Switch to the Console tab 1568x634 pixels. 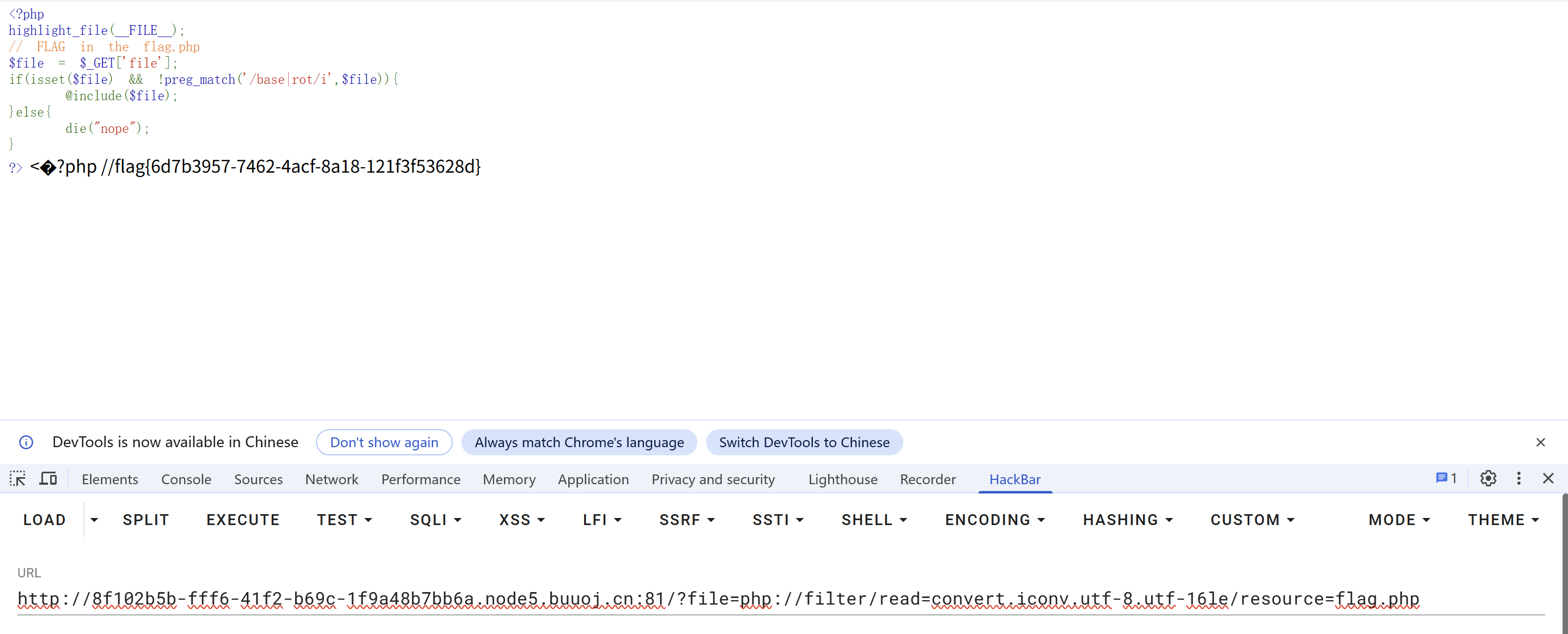(186, 479)
